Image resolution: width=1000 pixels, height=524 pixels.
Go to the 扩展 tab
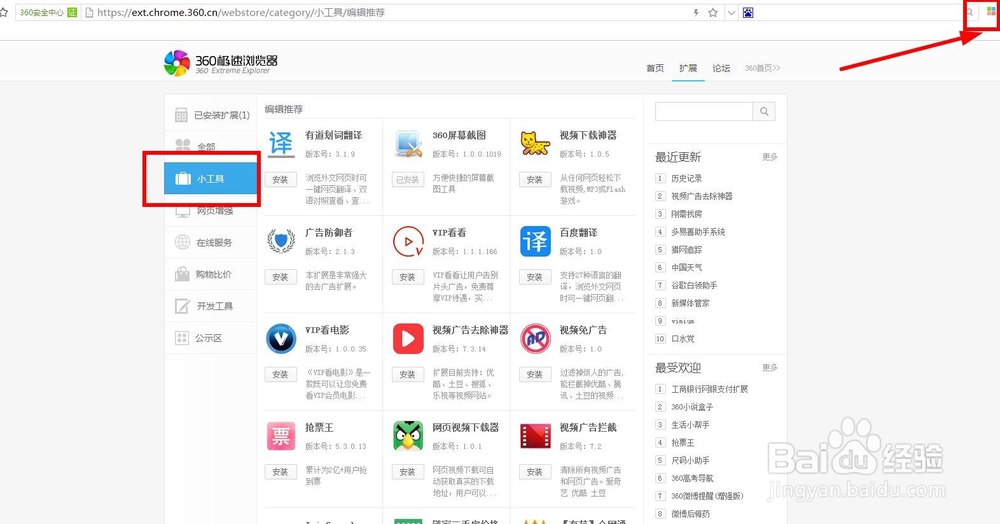[688, 68]
